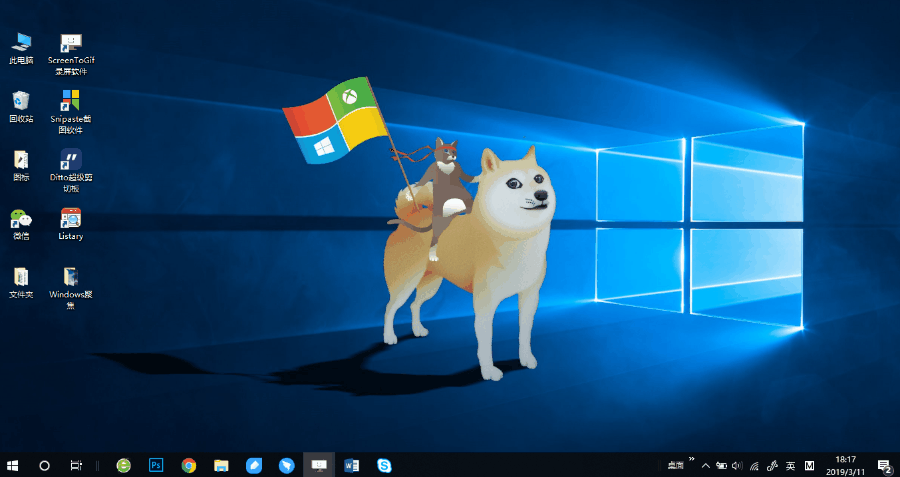Viewport: 900px width, 477px height.
Task: Select the ScreenToGif 录屏软件 shortcut
Action: pos(71,55)
